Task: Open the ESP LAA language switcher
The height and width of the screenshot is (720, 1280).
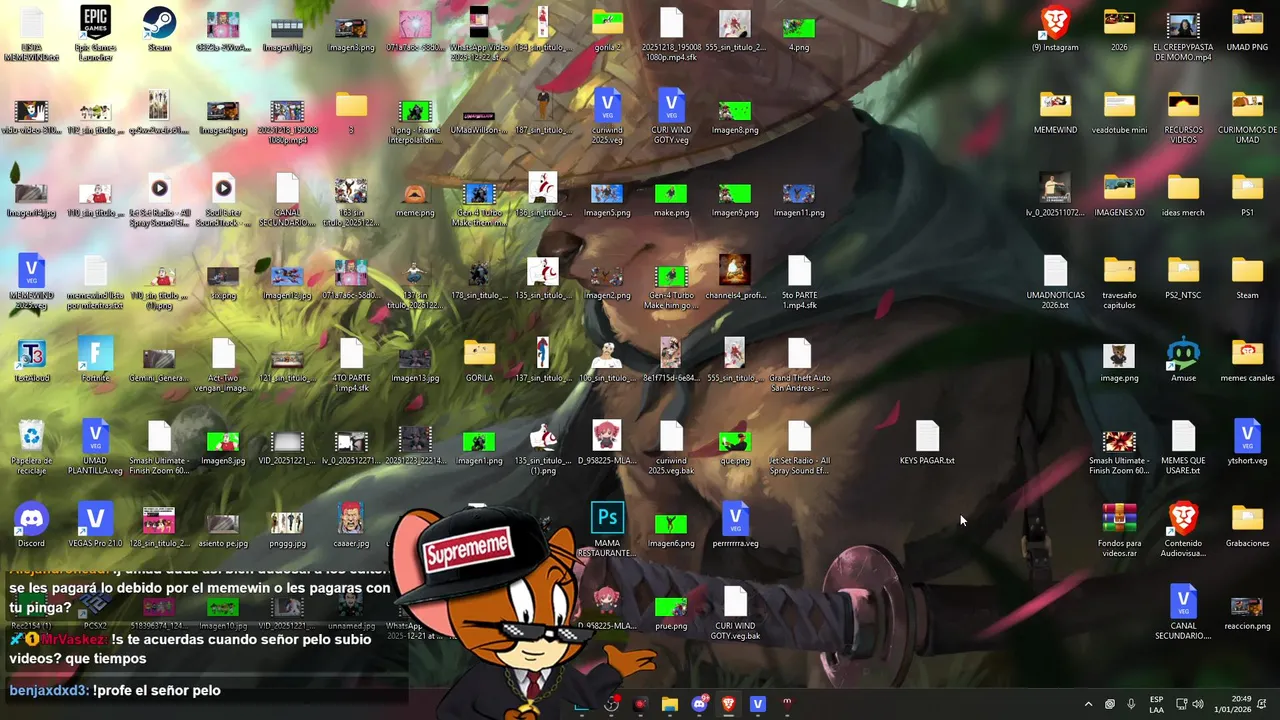Action: pyautogui.click(x=1156, y=704)
